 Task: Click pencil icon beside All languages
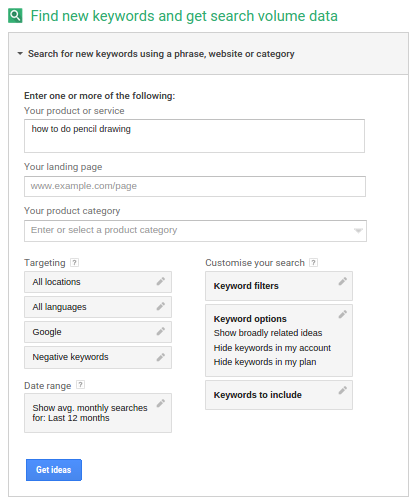161,307
